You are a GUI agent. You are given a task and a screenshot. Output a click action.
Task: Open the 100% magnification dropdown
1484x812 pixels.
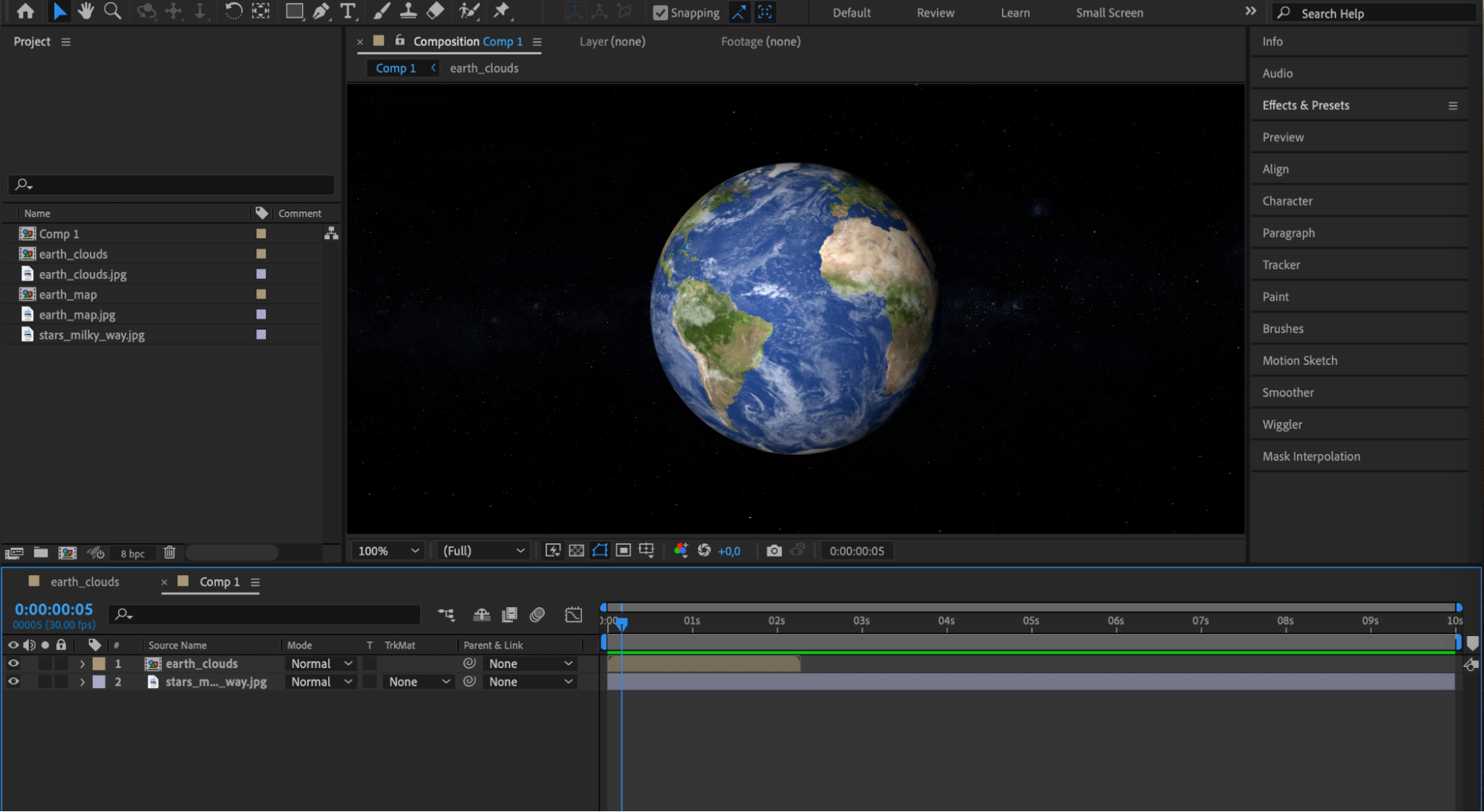[x=389, y=551]
